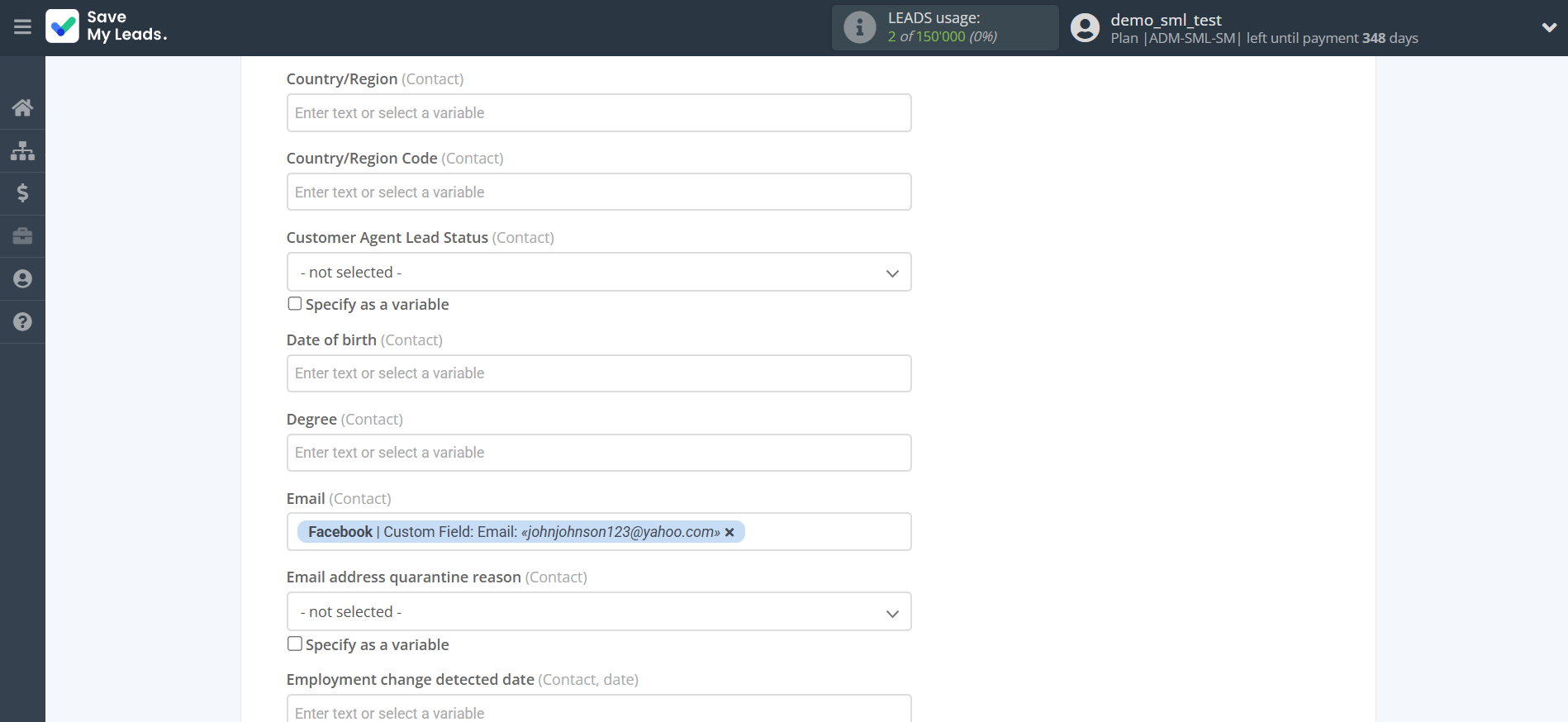
Task: Focus the Country/Region Code field
Action: click(598, 192)
